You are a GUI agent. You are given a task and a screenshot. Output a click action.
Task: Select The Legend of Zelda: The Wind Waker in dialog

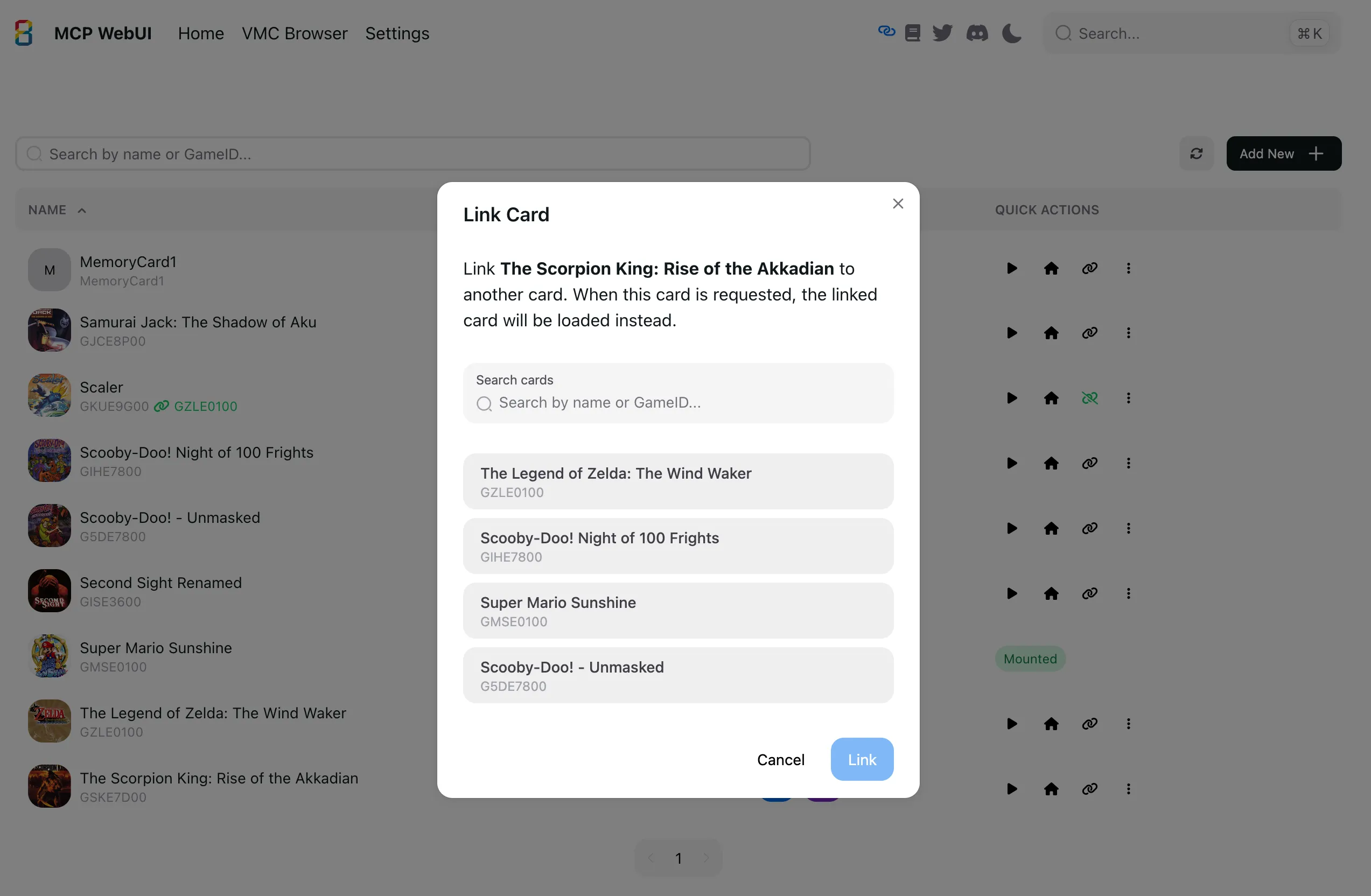click(678, 481)
